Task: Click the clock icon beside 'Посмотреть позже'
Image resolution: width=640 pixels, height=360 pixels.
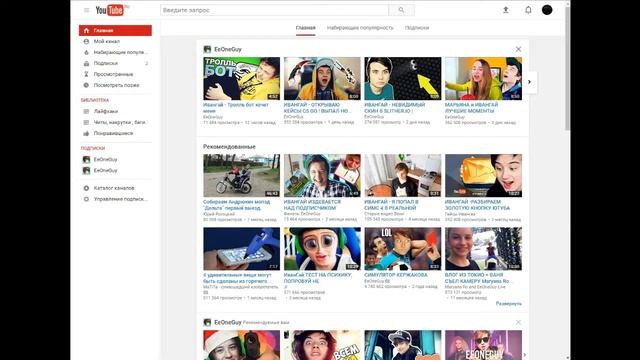Action: click(86, 85)
